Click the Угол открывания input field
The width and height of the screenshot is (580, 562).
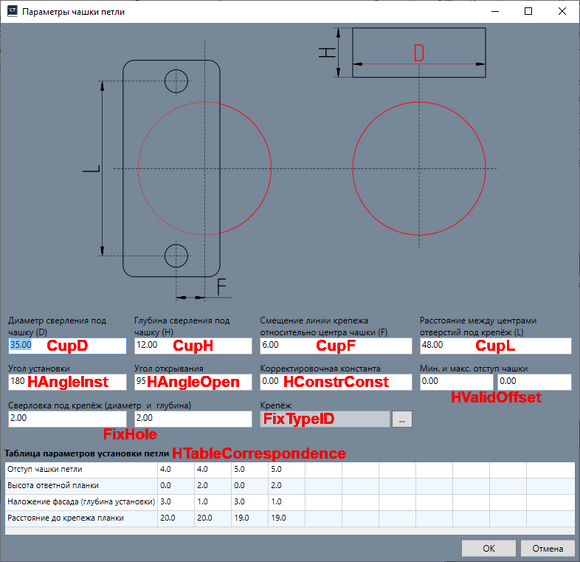[x=193, y=382]
